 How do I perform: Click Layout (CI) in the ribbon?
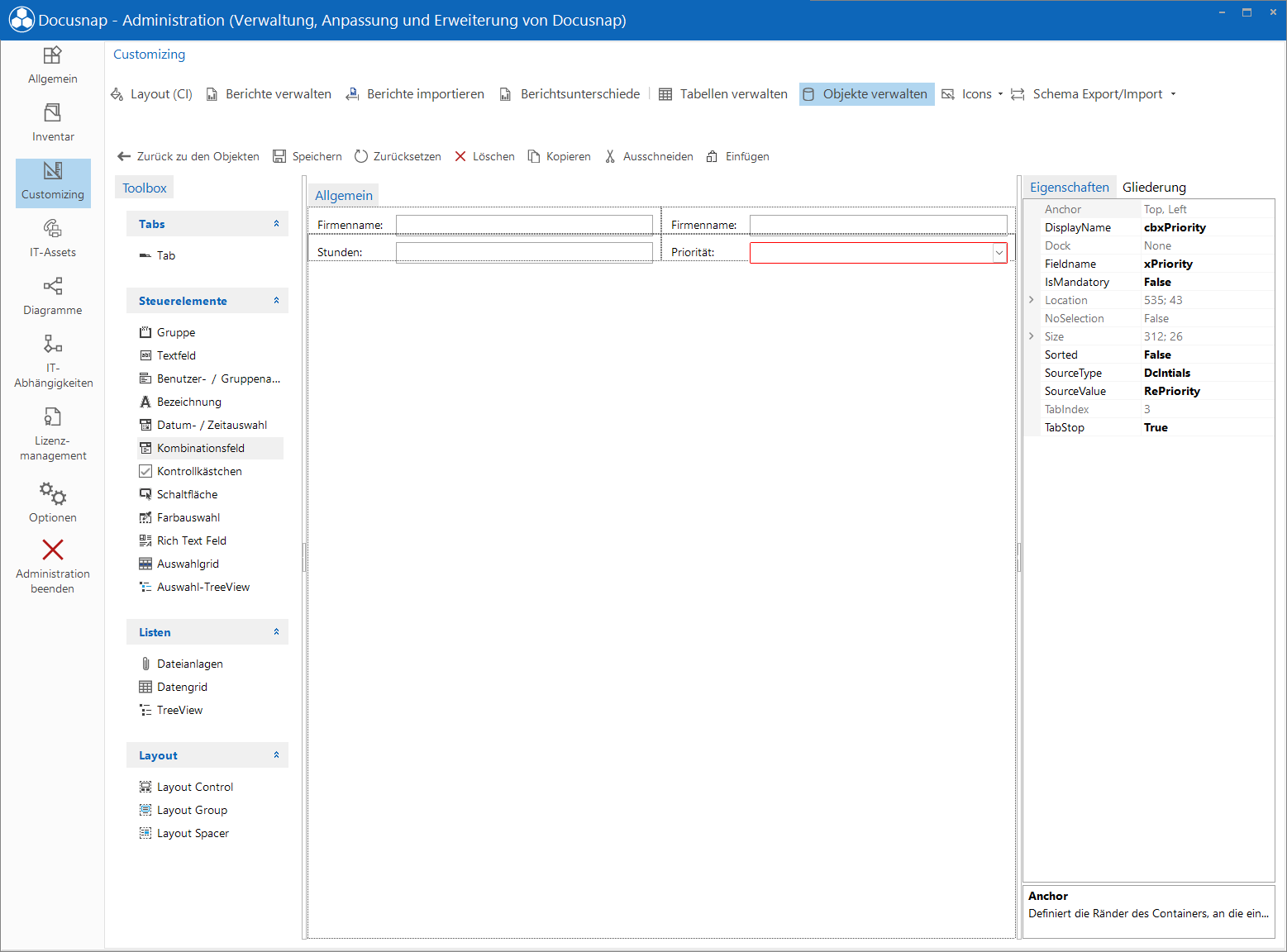[x=152, y=94]
